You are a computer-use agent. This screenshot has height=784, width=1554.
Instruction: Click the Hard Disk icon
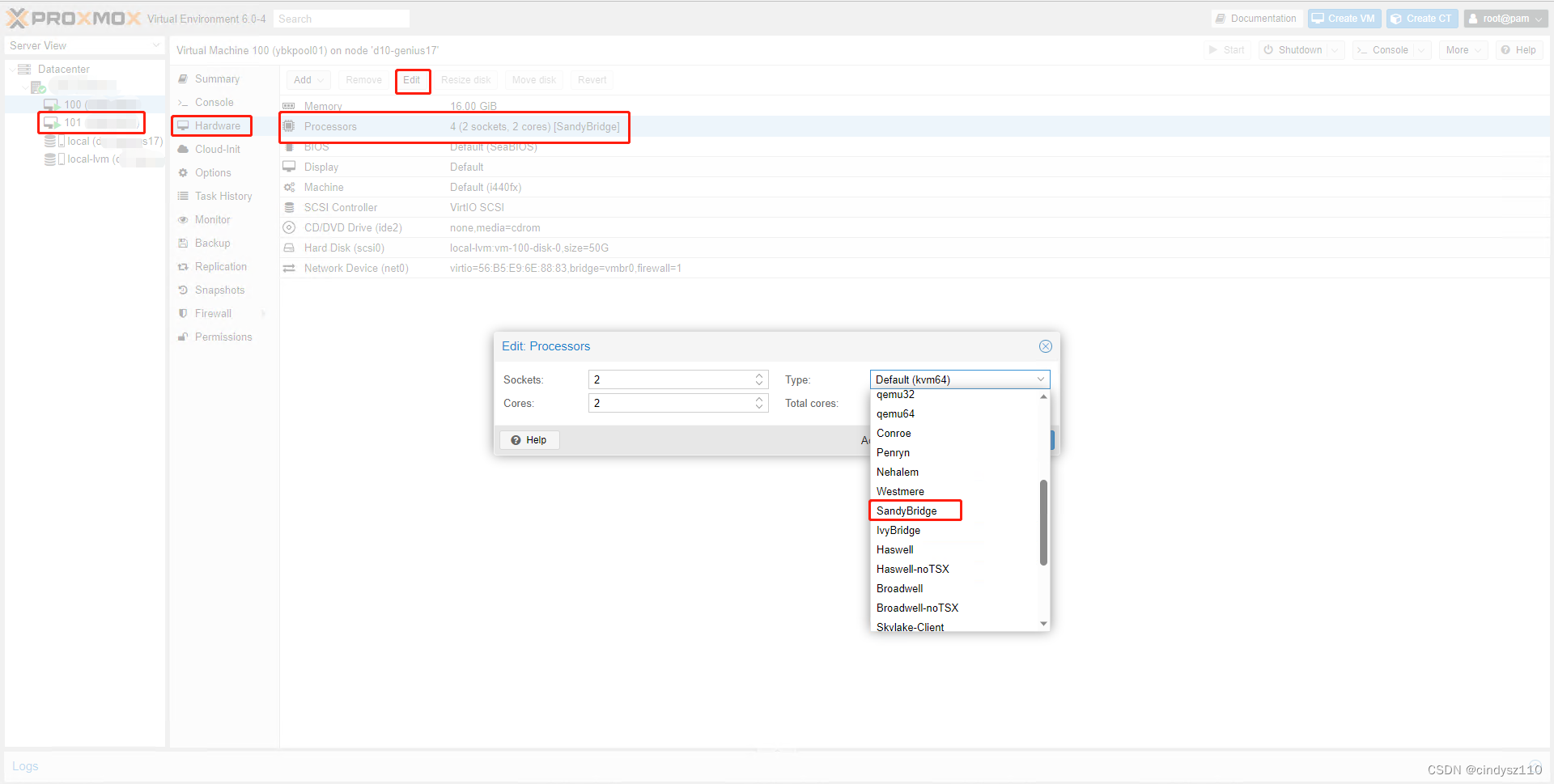pyautogui.click(x=289, y=248)
